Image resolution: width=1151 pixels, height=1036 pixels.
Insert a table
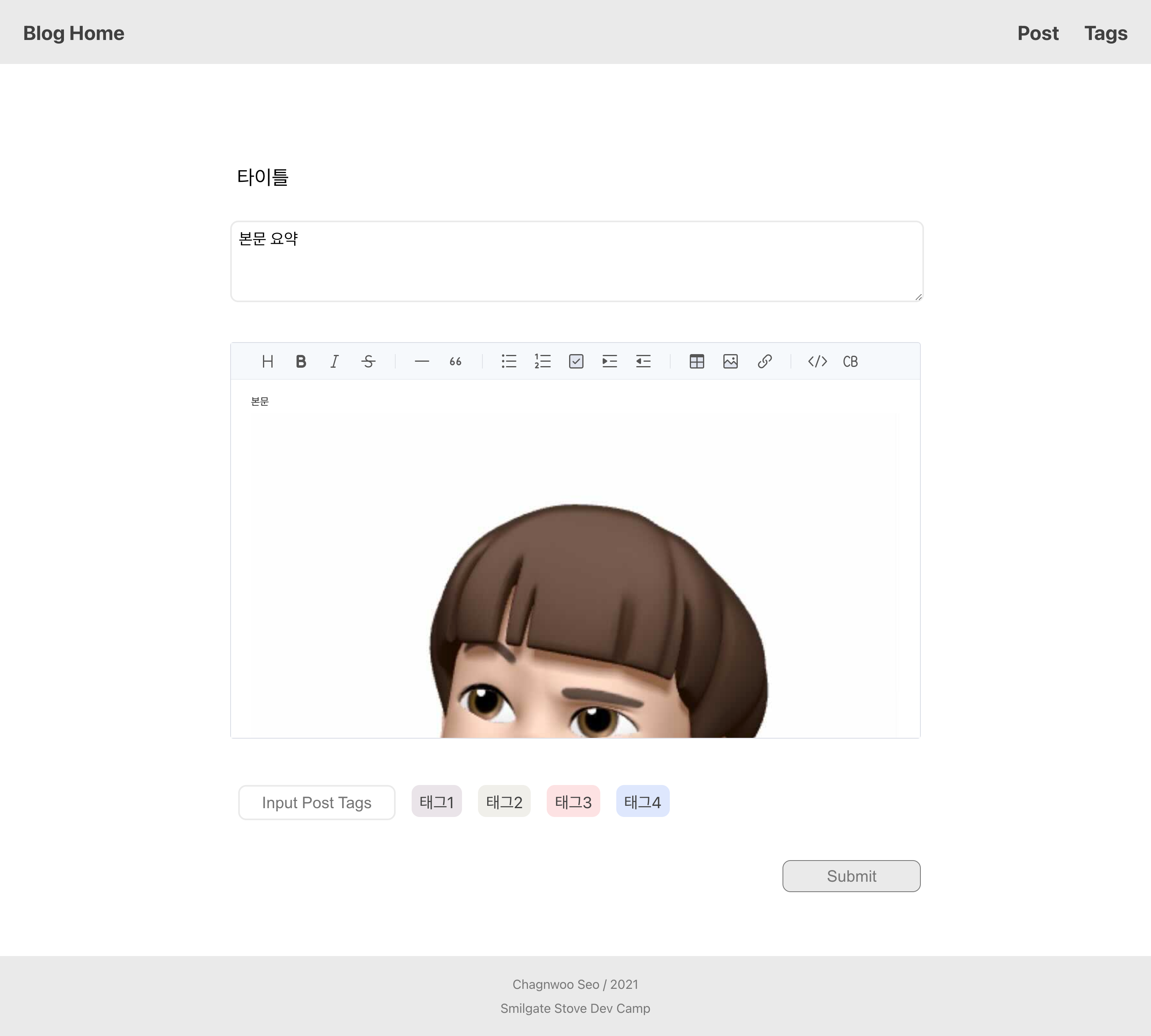[x=697, y=361]
